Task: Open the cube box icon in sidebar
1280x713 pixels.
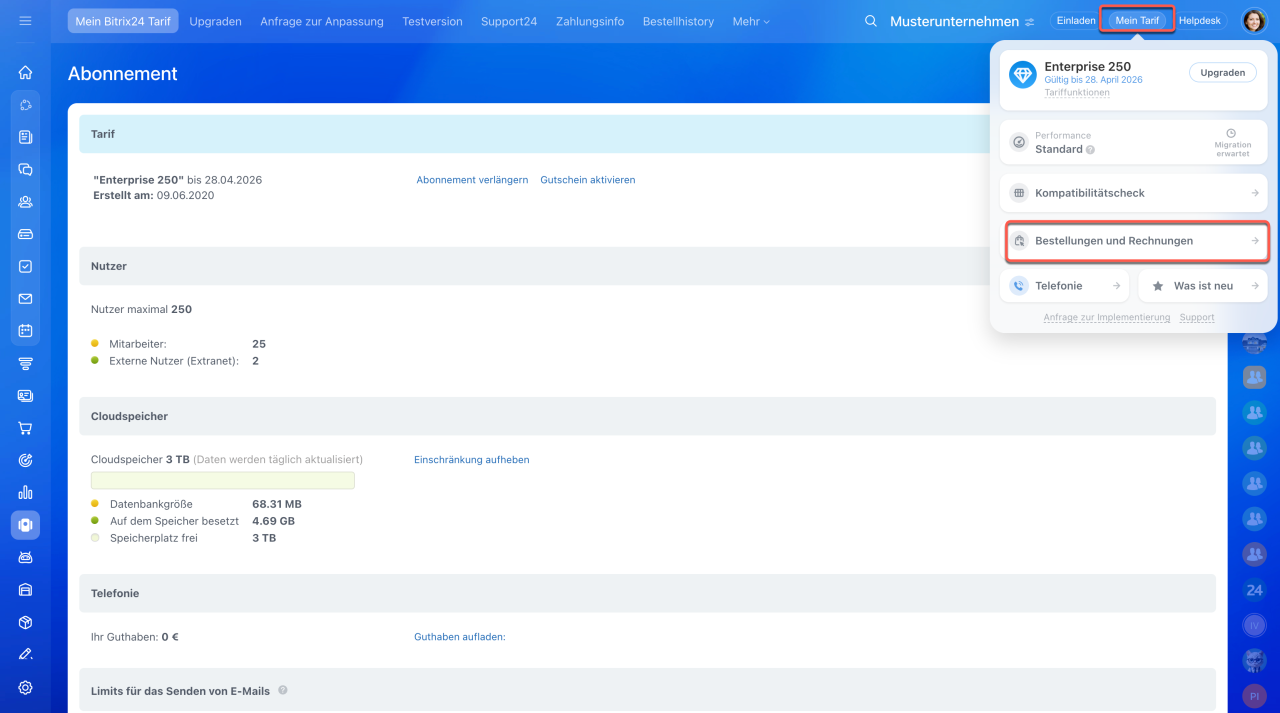Action: [25, 622]
